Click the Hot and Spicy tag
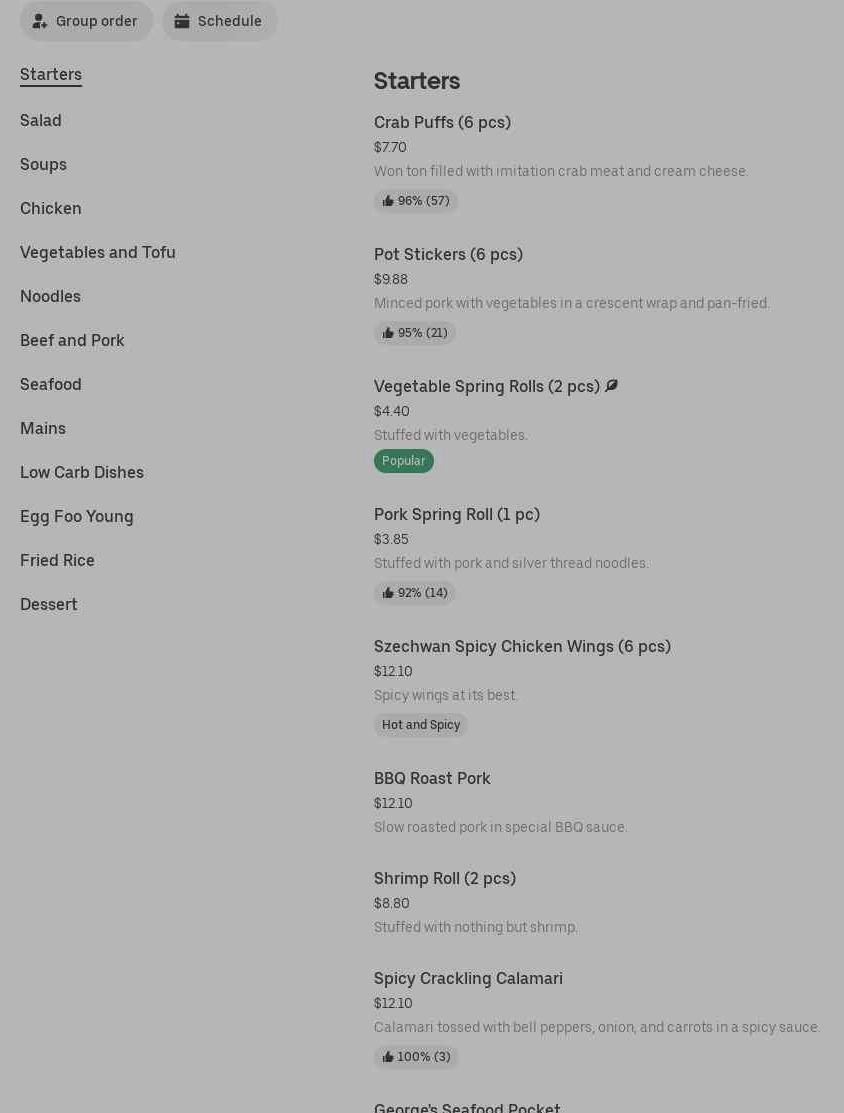 [x=420, y=725]
